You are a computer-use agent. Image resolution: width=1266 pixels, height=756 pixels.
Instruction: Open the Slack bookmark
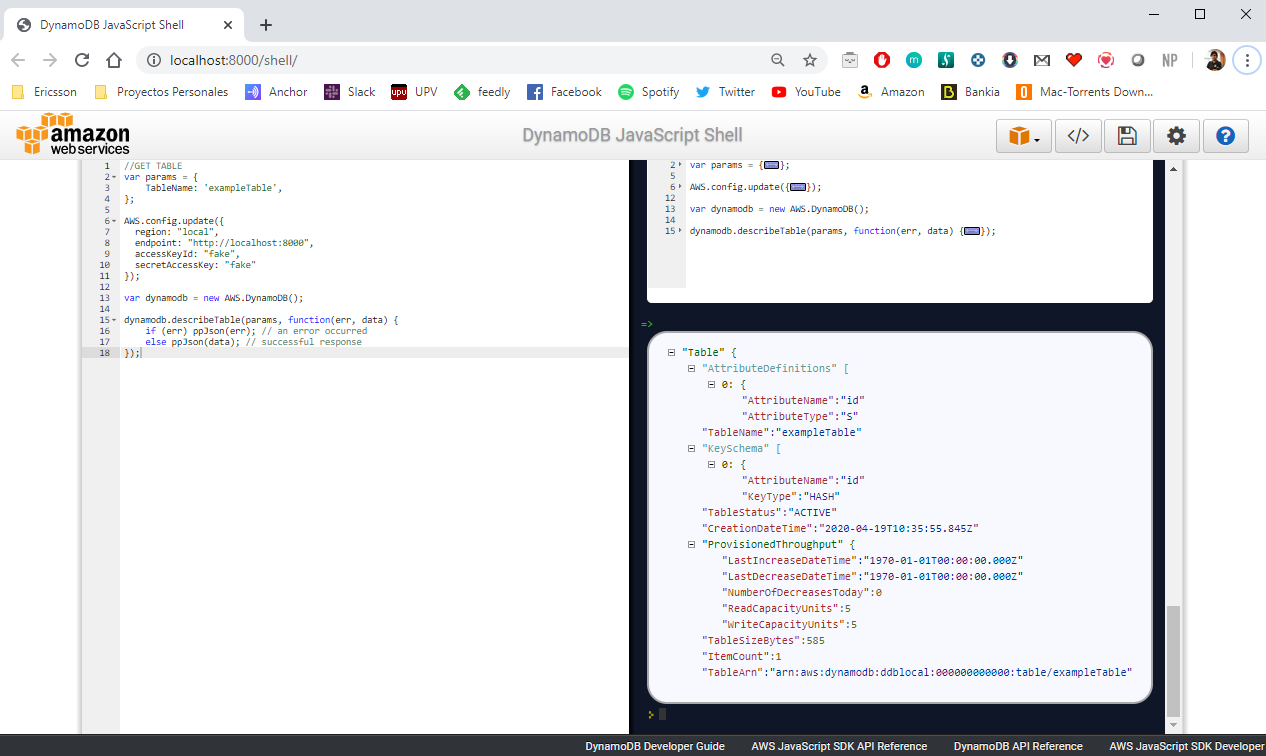click(x=350, y=92)
